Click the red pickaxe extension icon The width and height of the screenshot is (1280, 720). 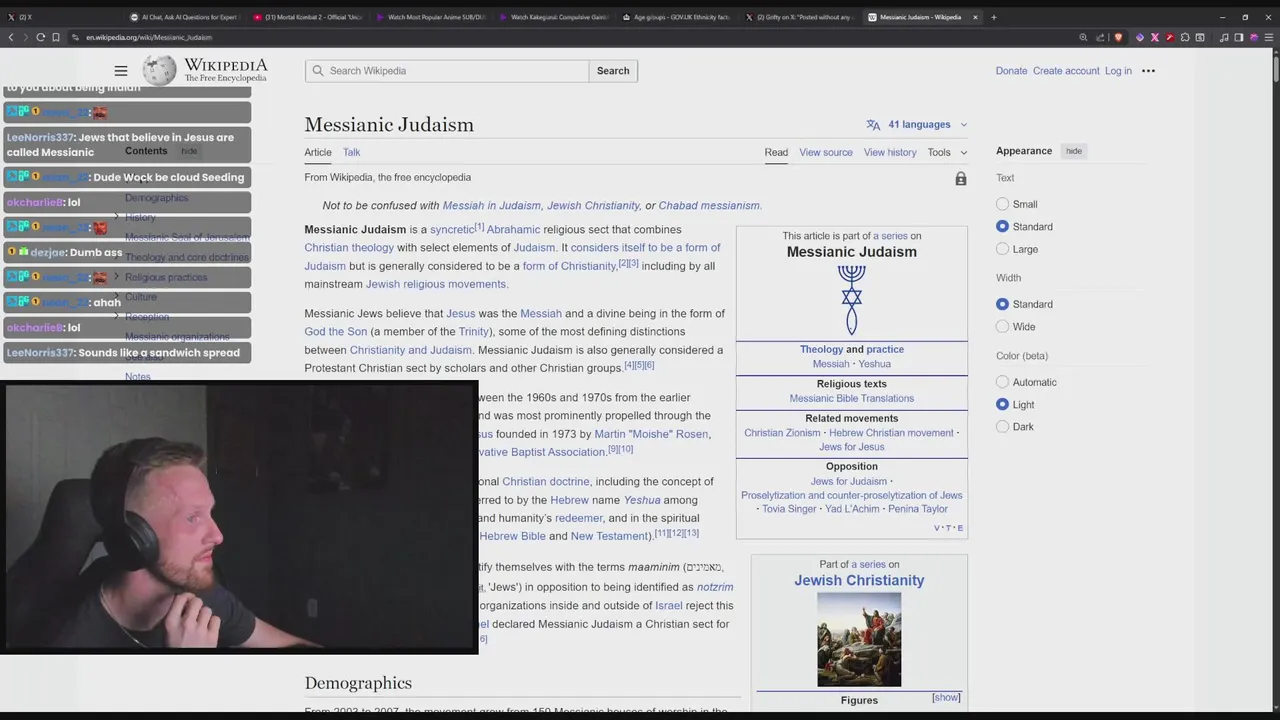[x=1170, y=37]
